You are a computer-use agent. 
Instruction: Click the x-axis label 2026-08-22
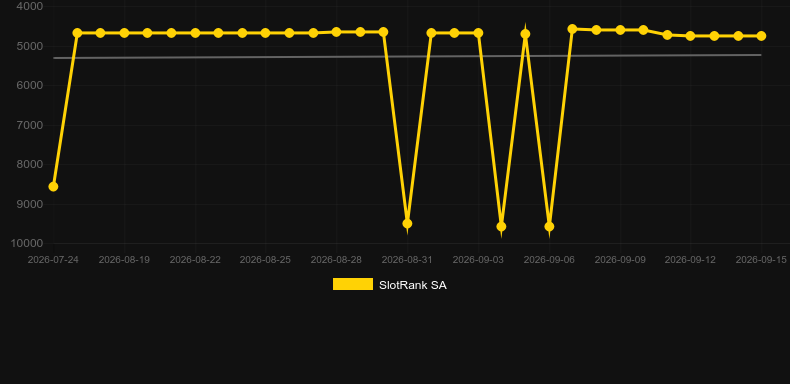point(195,260)
